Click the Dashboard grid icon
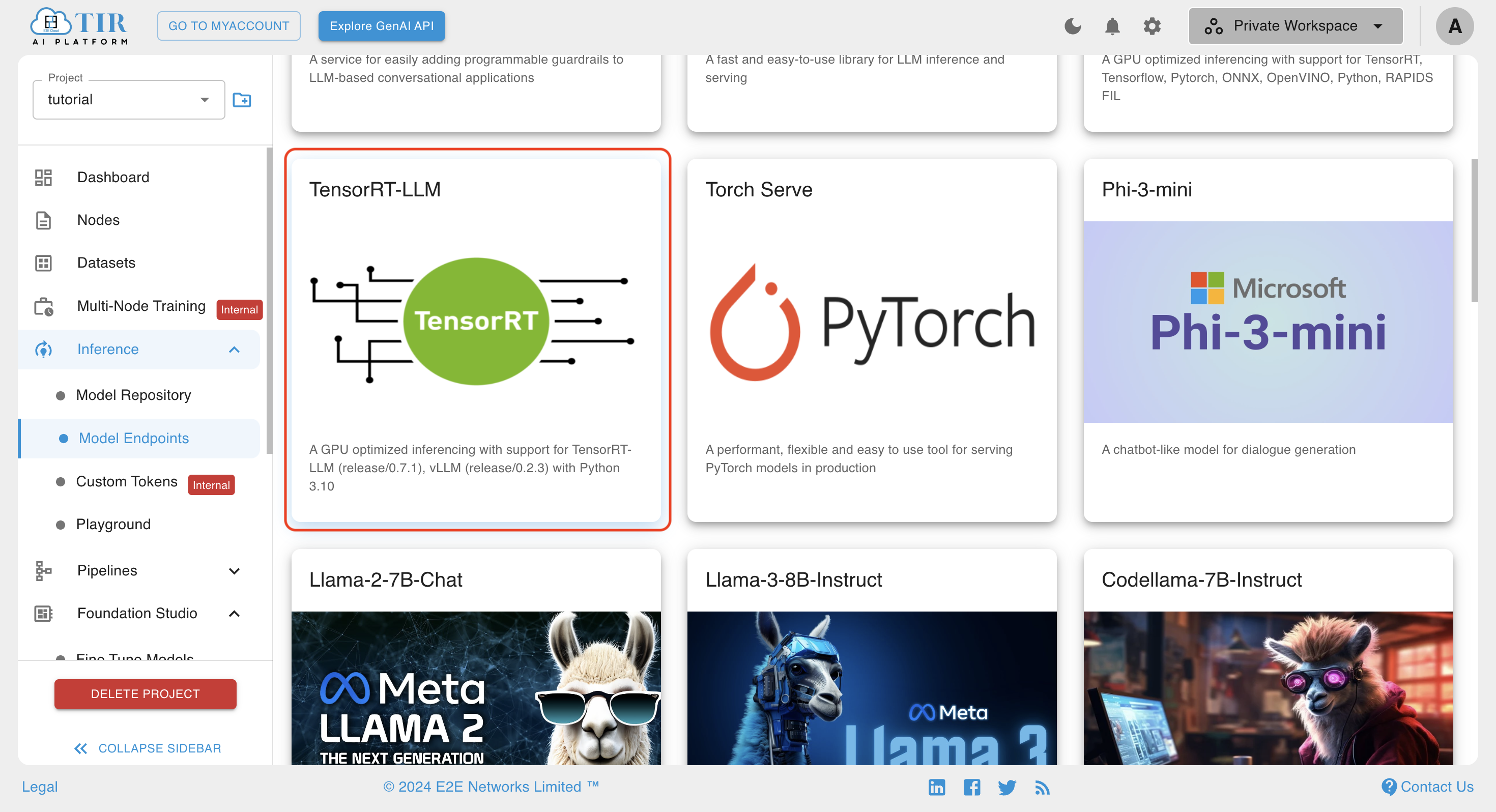This screenshot has width=1496, height=812. pyautogui.click(x=44, y=177)
